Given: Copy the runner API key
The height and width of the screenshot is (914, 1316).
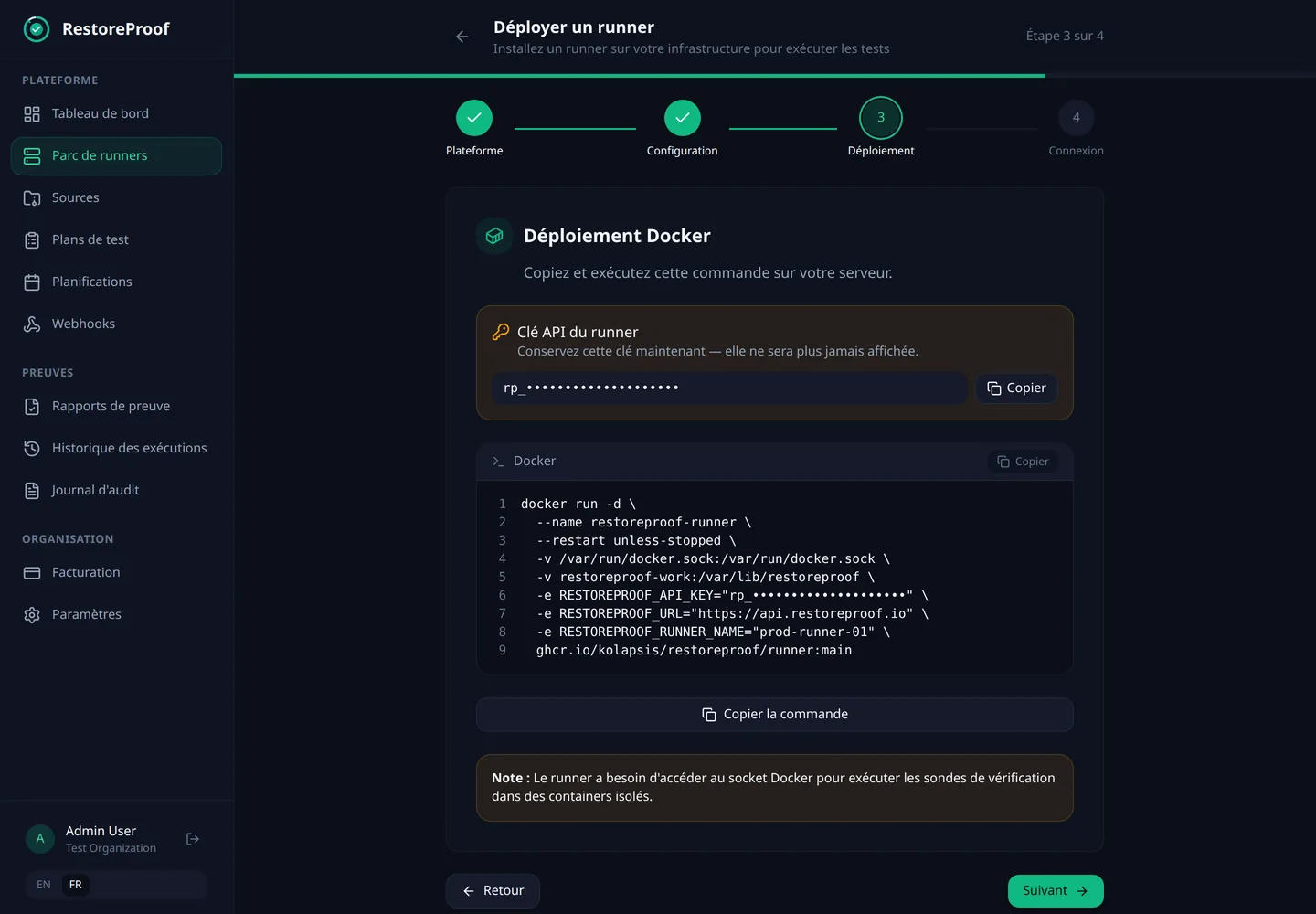Looking at the screenshot, I should point(1017,388).
